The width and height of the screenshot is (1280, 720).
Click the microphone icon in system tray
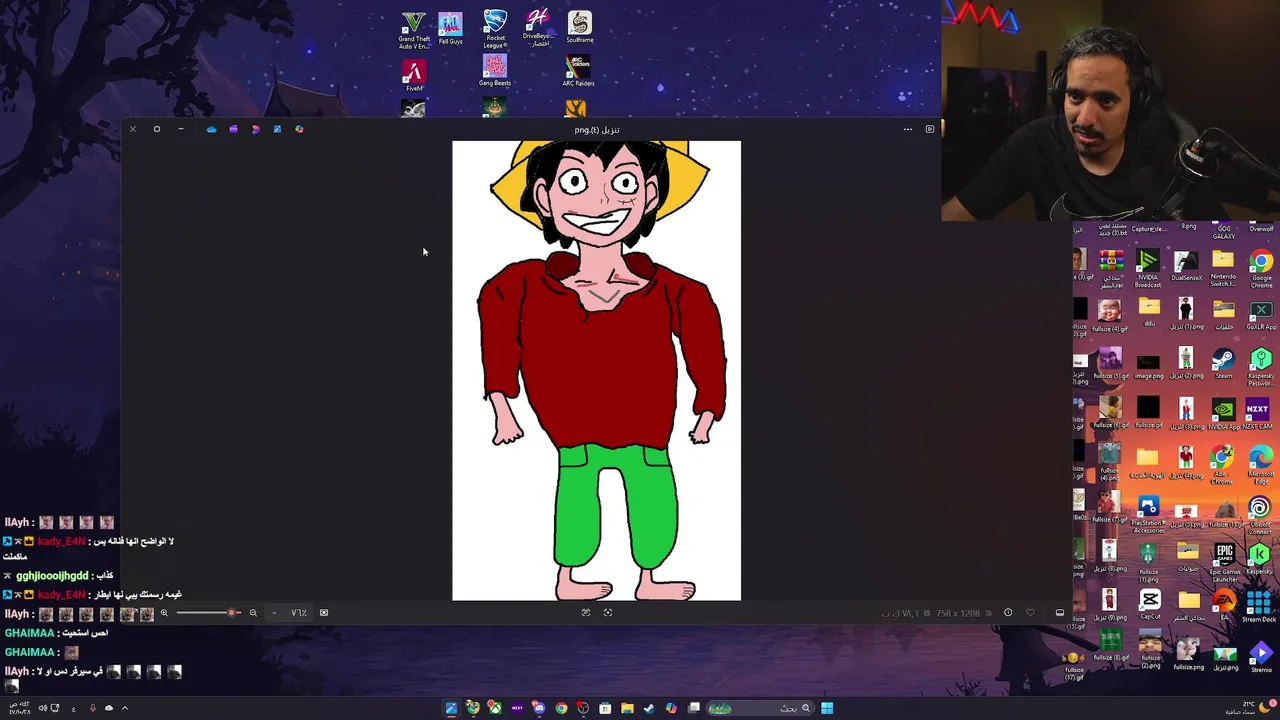coord(92,708)
